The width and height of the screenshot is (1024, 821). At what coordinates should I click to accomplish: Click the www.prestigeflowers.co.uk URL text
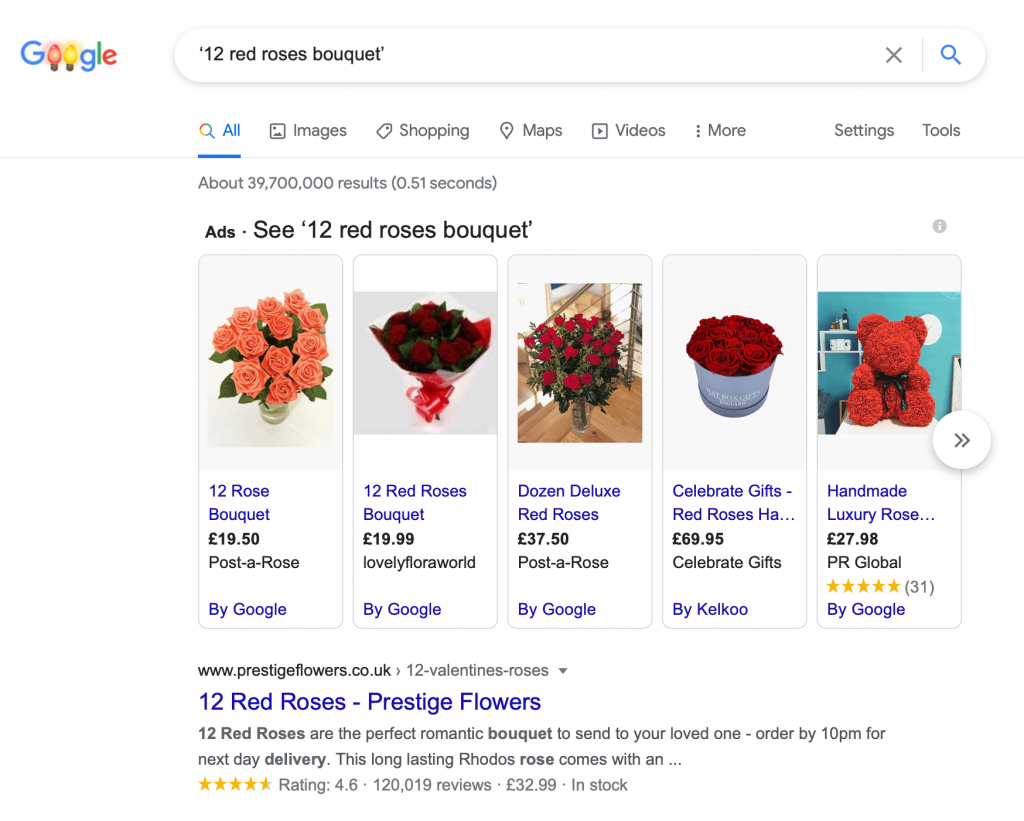[295, 671]
